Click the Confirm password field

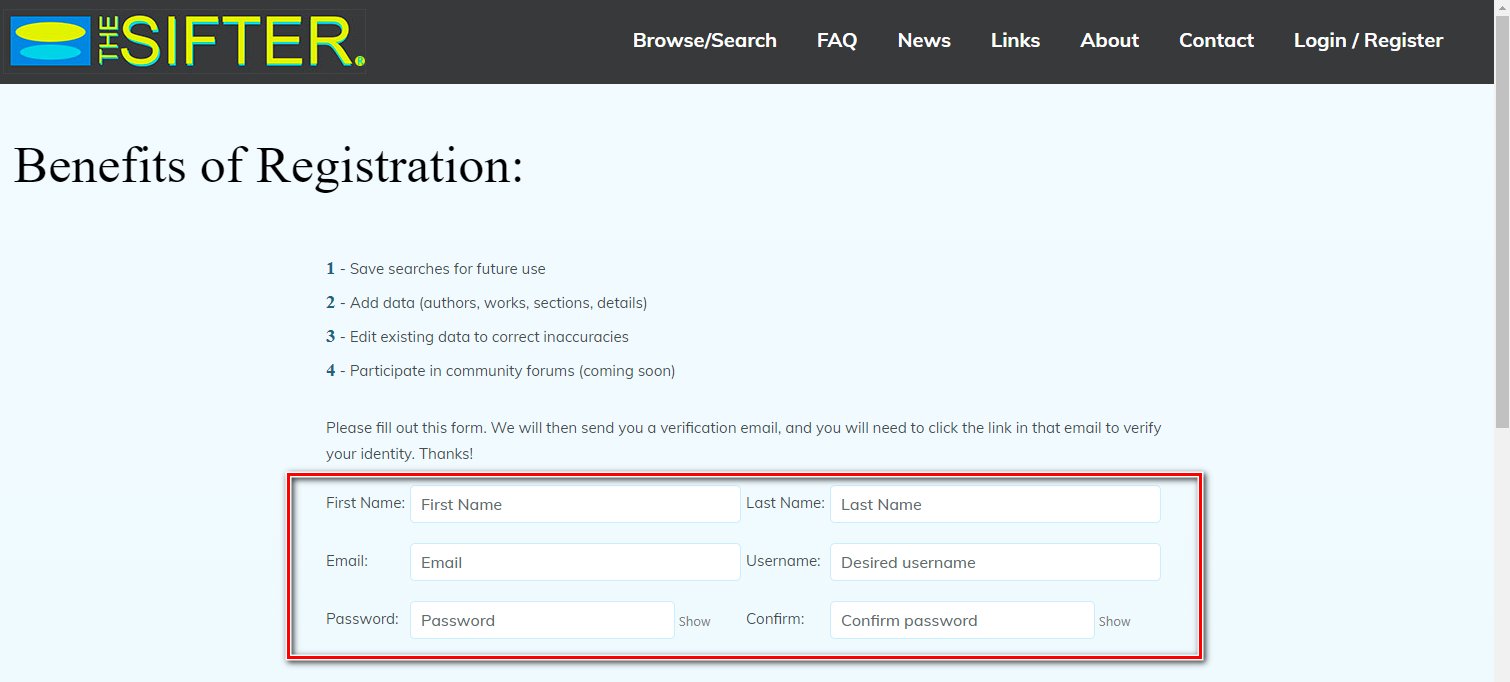click(x=962, y=620)
